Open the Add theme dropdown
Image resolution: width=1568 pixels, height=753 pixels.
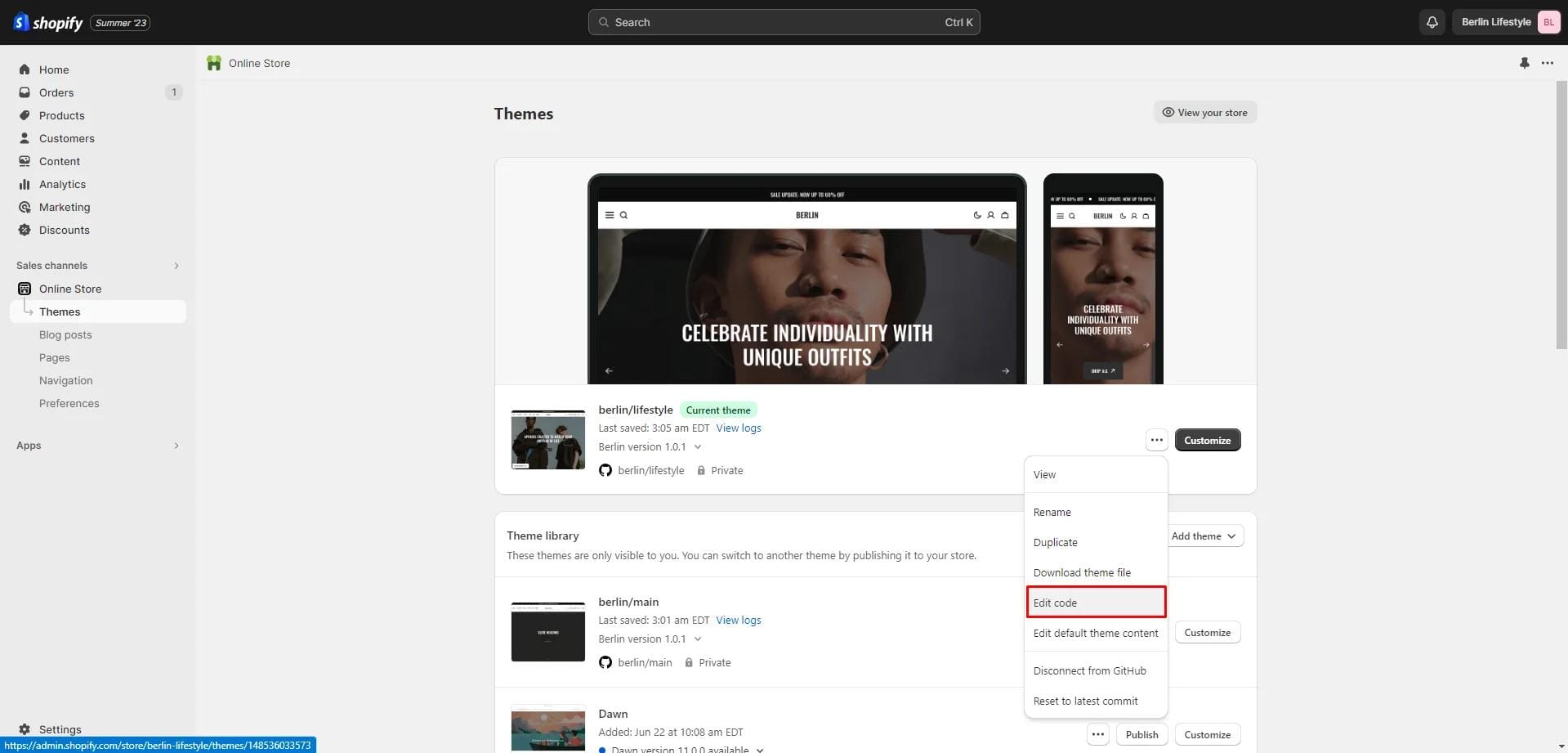[x=1203, y=536]
